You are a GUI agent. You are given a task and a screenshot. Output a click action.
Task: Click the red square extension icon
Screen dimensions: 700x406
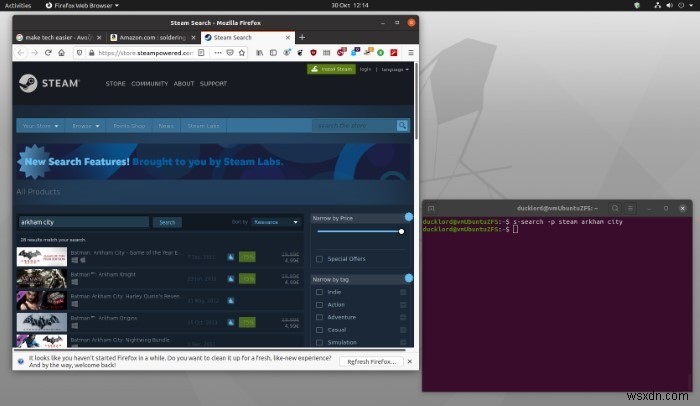tap(394, 53)
